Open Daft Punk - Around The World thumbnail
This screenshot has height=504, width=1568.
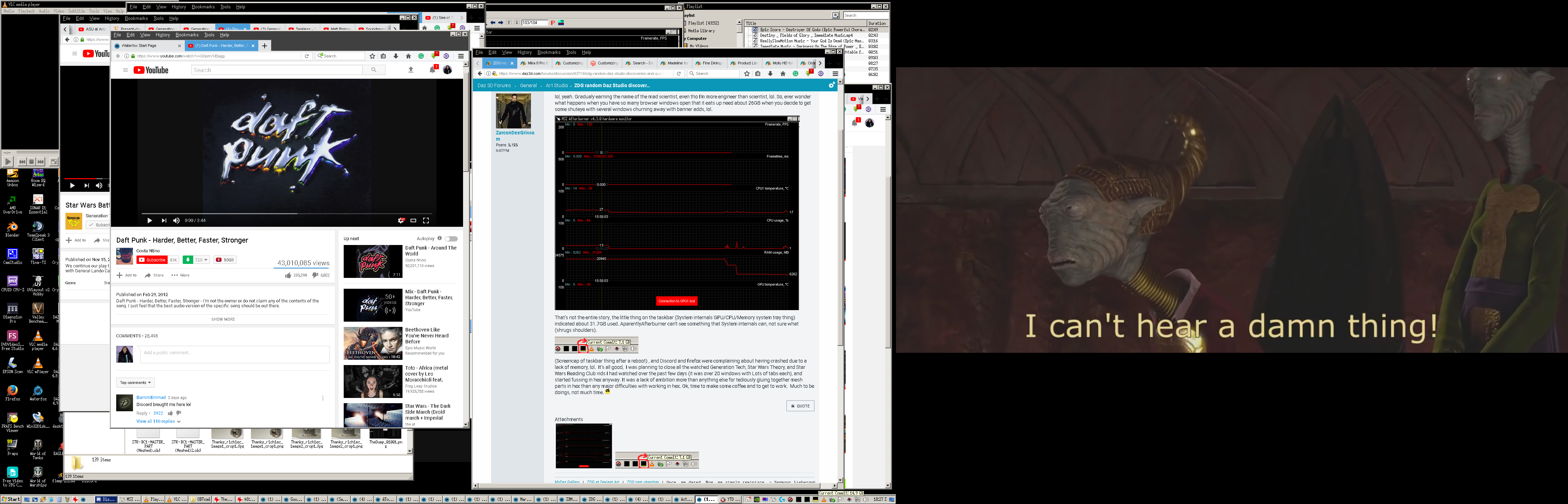[x=372, y=262]
